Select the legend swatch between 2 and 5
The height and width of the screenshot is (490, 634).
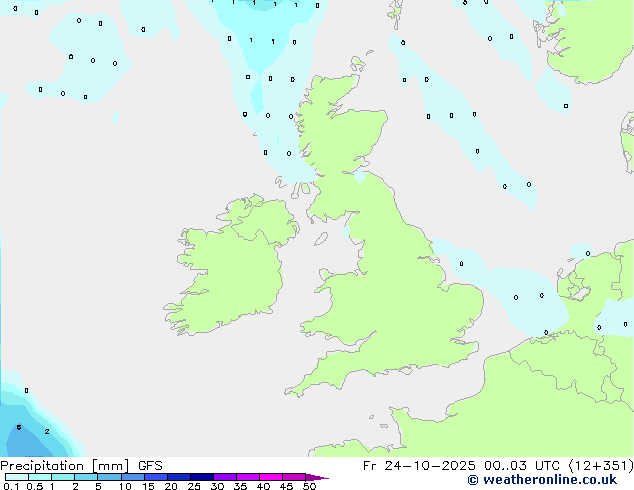86,477
